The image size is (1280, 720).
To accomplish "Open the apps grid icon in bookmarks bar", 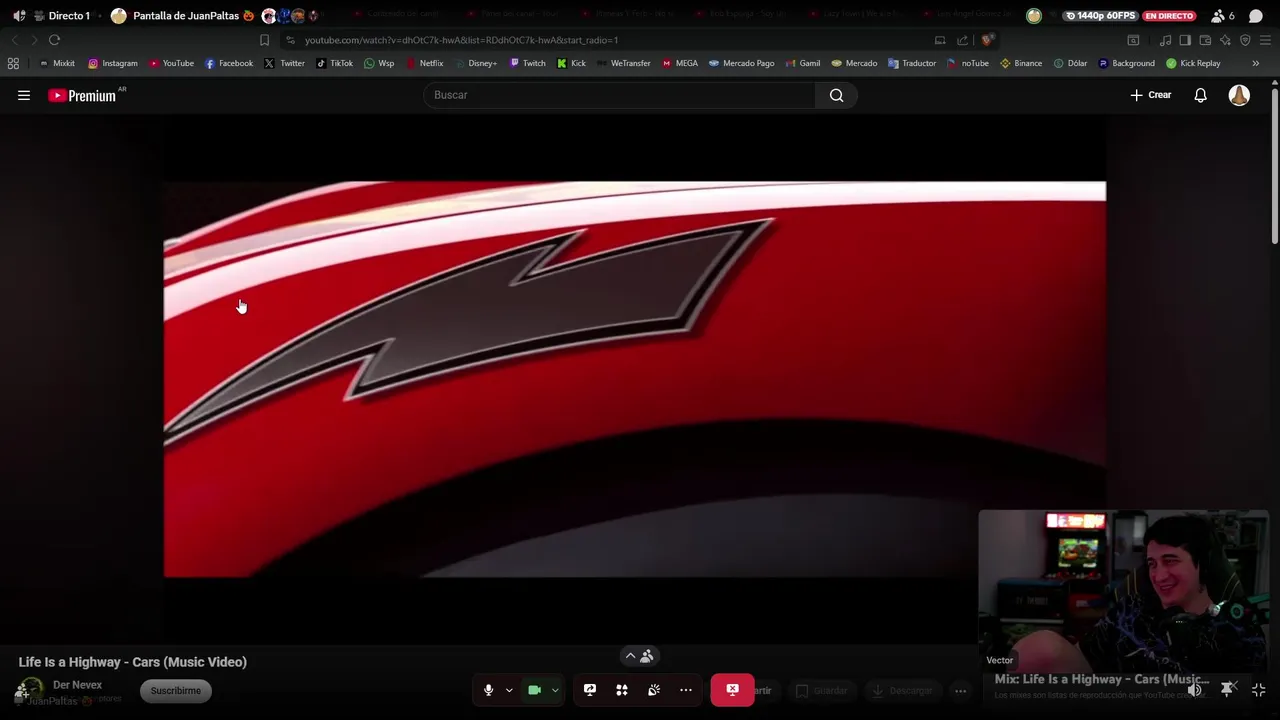I will point(13,63).
